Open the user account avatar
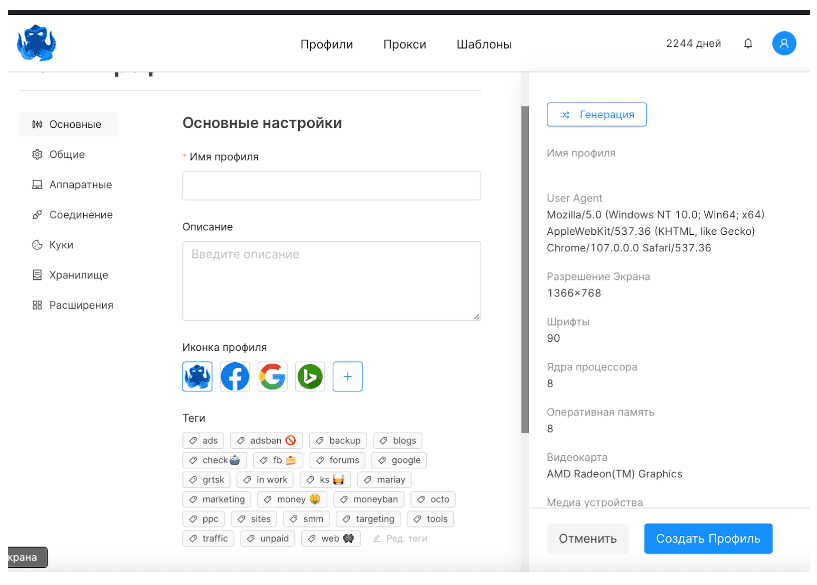This screenshot has width=817, height=585. [x=784, y=44]
